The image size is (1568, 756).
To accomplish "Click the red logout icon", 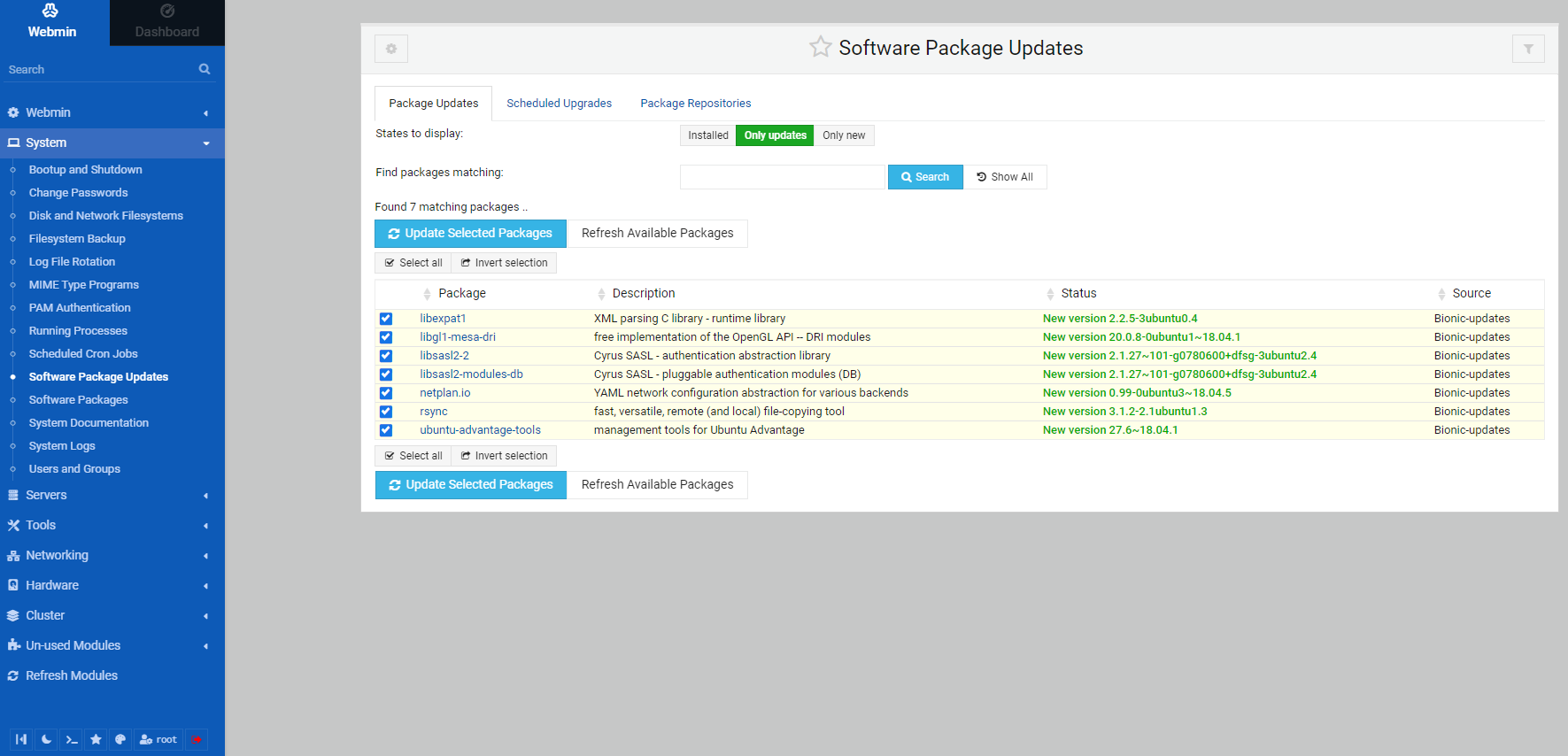I will [x=197, y=739].
